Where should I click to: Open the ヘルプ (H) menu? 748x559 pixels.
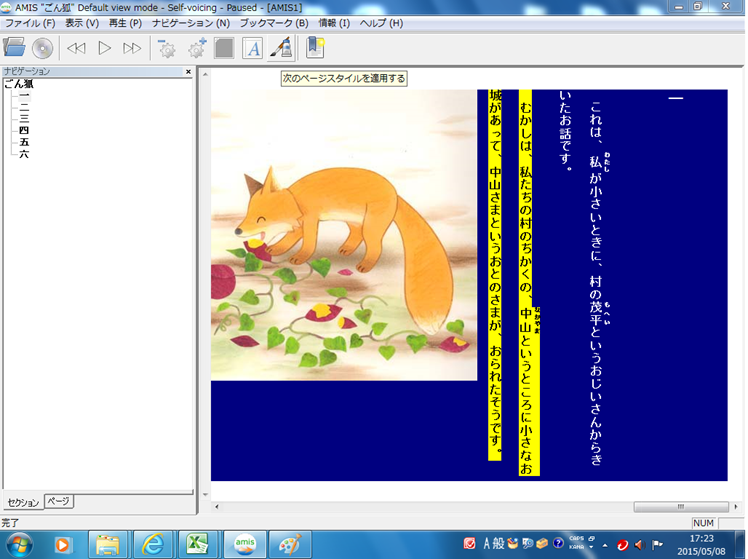381,23
